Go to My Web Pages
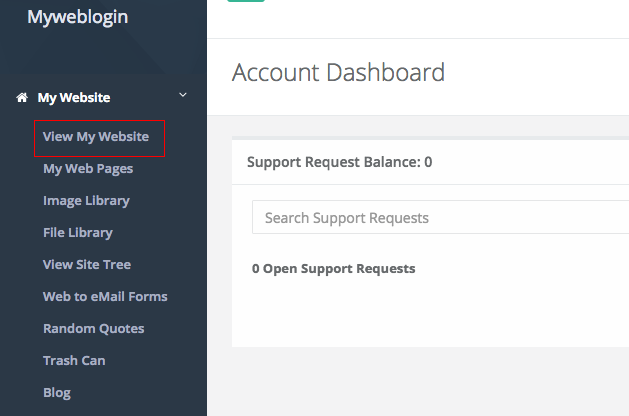This screenshot has width=629, height=416. (x=88, y=169)
